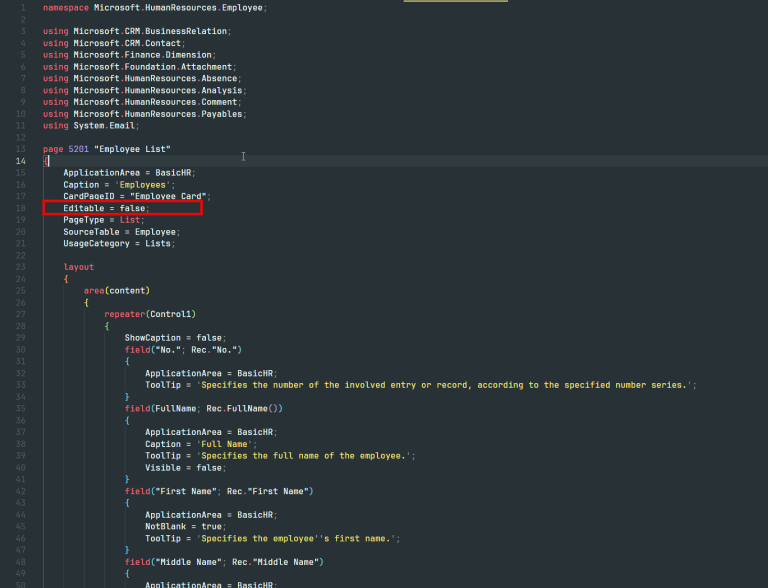Click area(content) on line 25
Screen dimensions: 768x588
click(x=117, y=291)
